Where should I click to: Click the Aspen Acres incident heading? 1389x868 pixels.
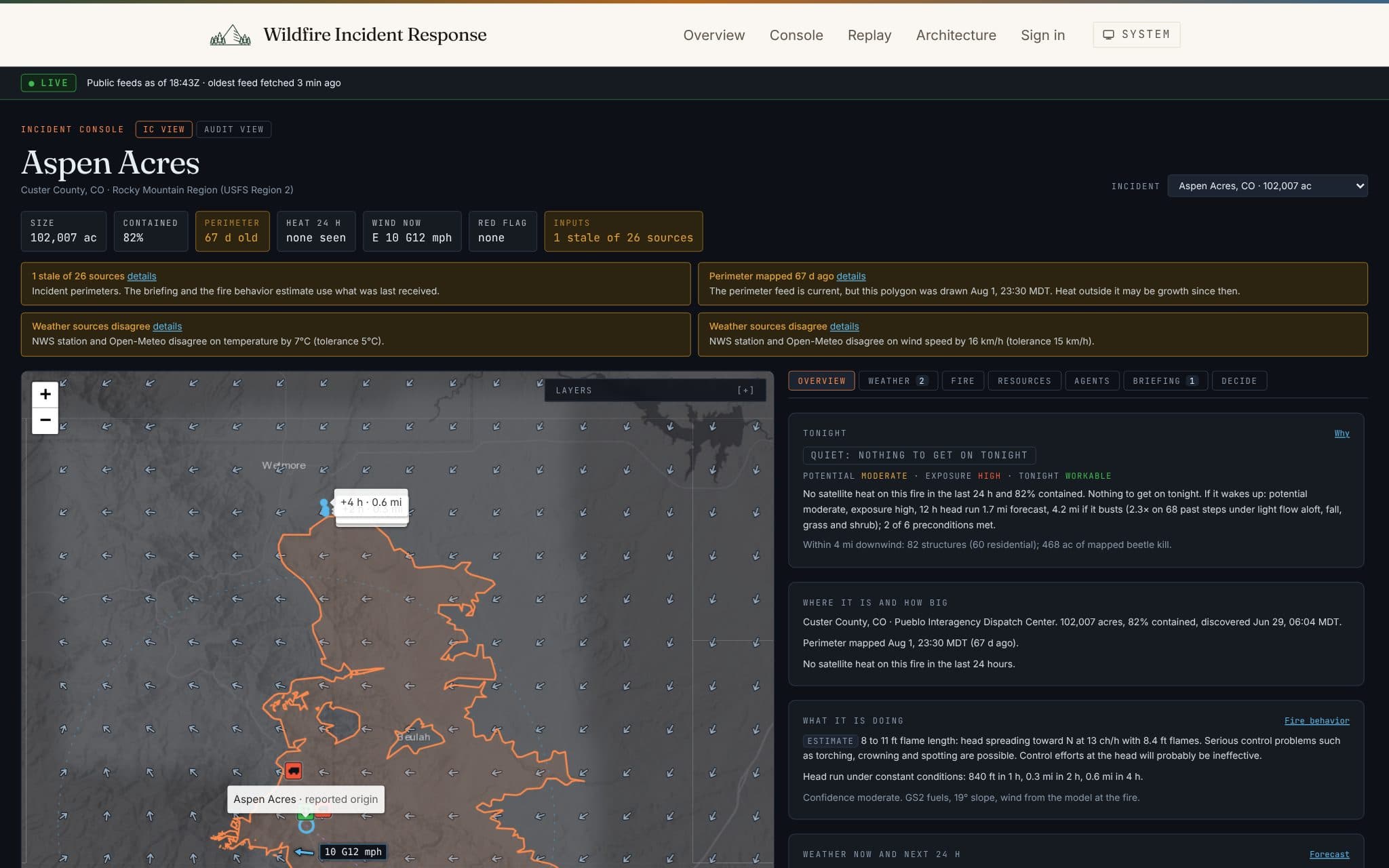pyautogui.click(x=111, y=163)
